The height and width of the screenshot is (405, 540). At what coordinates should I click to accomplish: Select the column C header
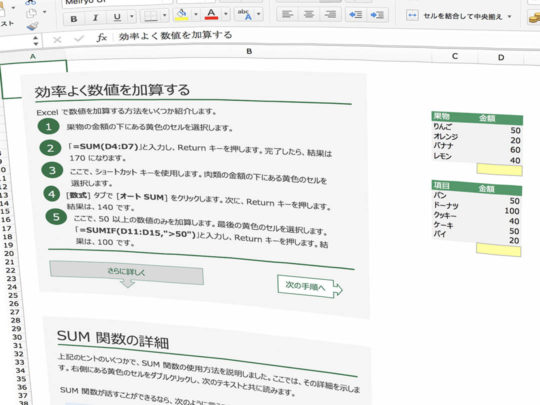(455, 56)
